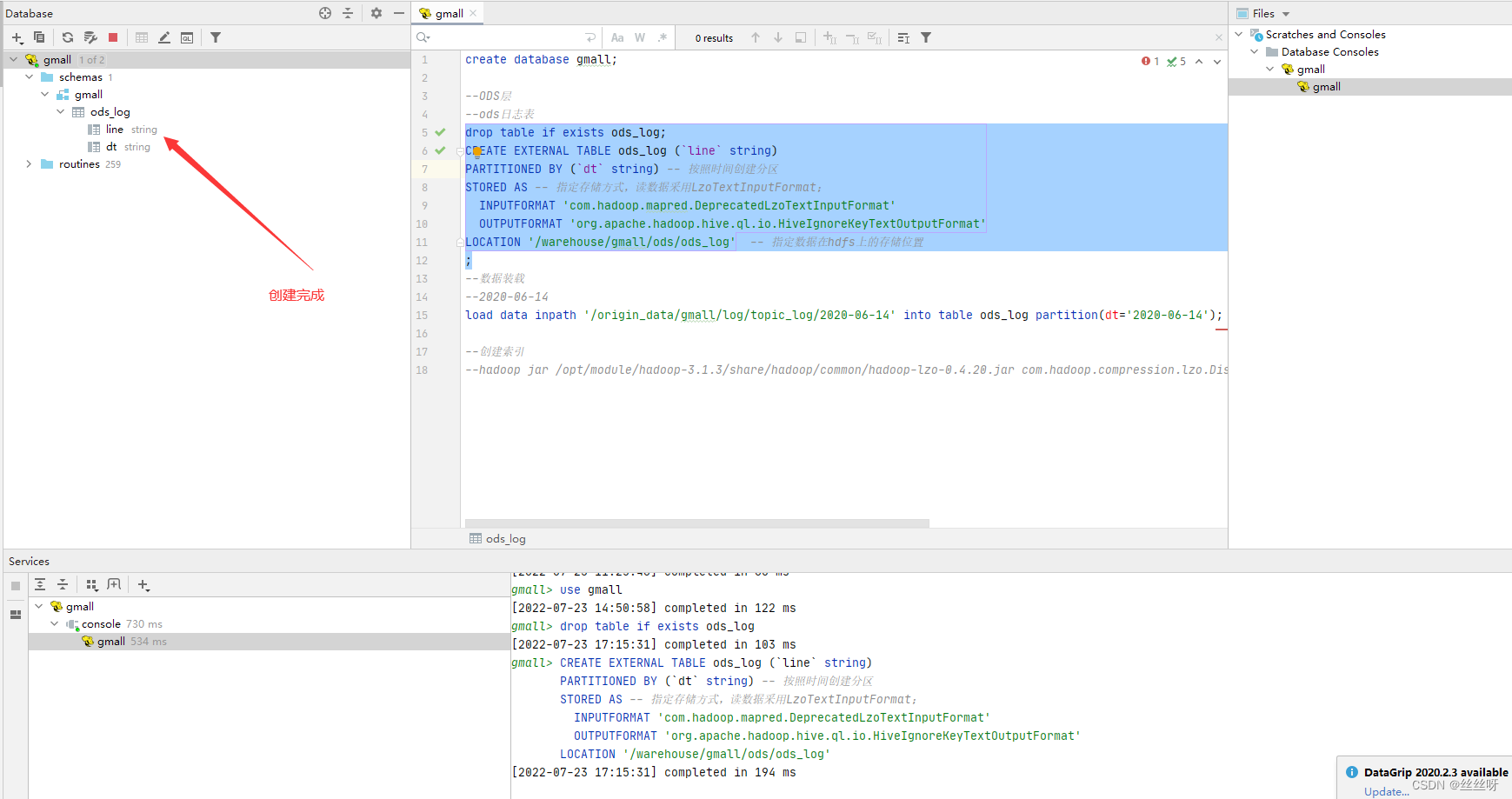The width and height of the screenshot is (1512, 799).
Task: Collapse the ods_log table node
Action: (61, 112)
